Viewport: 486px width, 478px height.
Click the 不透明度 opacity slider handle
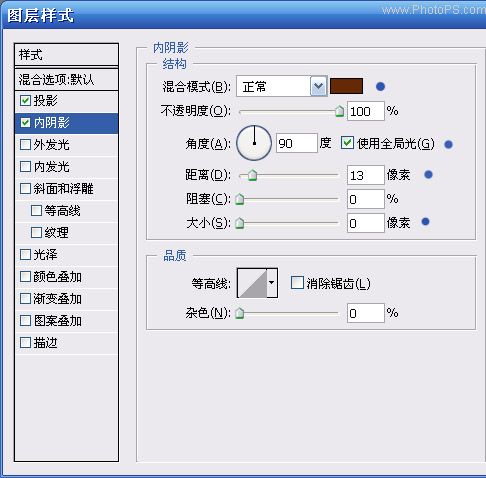[x=339, y=111]
